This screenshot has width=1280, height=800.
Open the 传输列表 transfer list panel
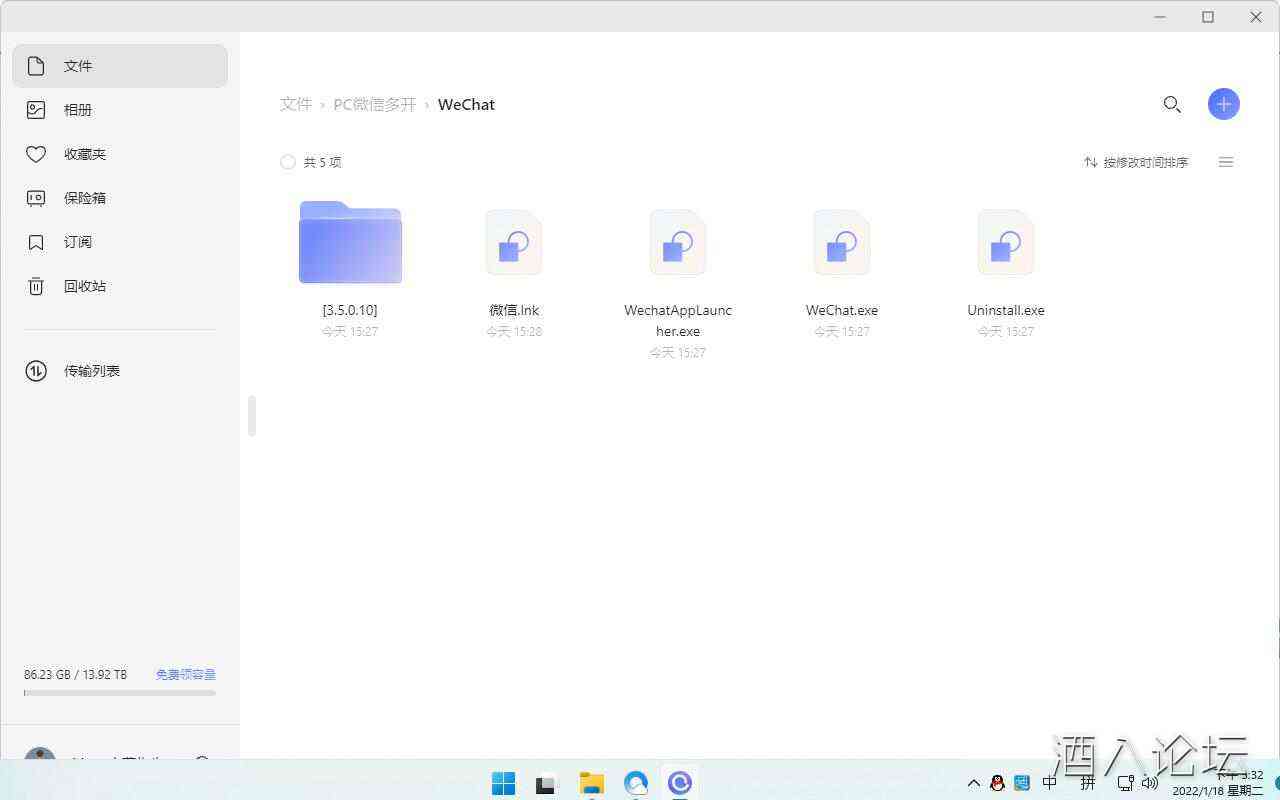tap(91, 370)
